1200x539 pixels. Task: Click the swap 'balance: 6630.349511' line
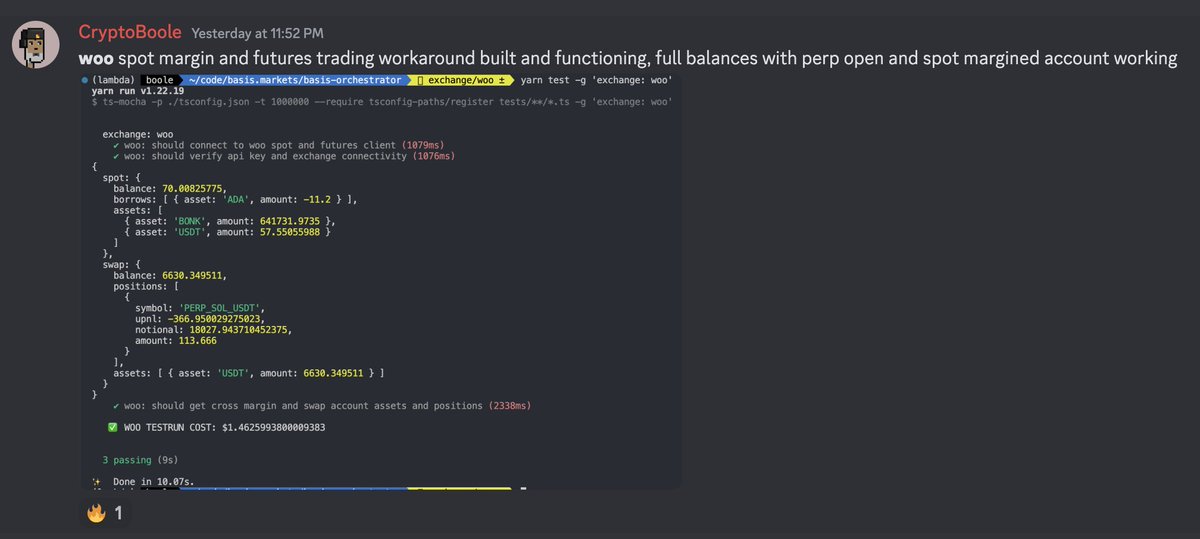[170, 275]
